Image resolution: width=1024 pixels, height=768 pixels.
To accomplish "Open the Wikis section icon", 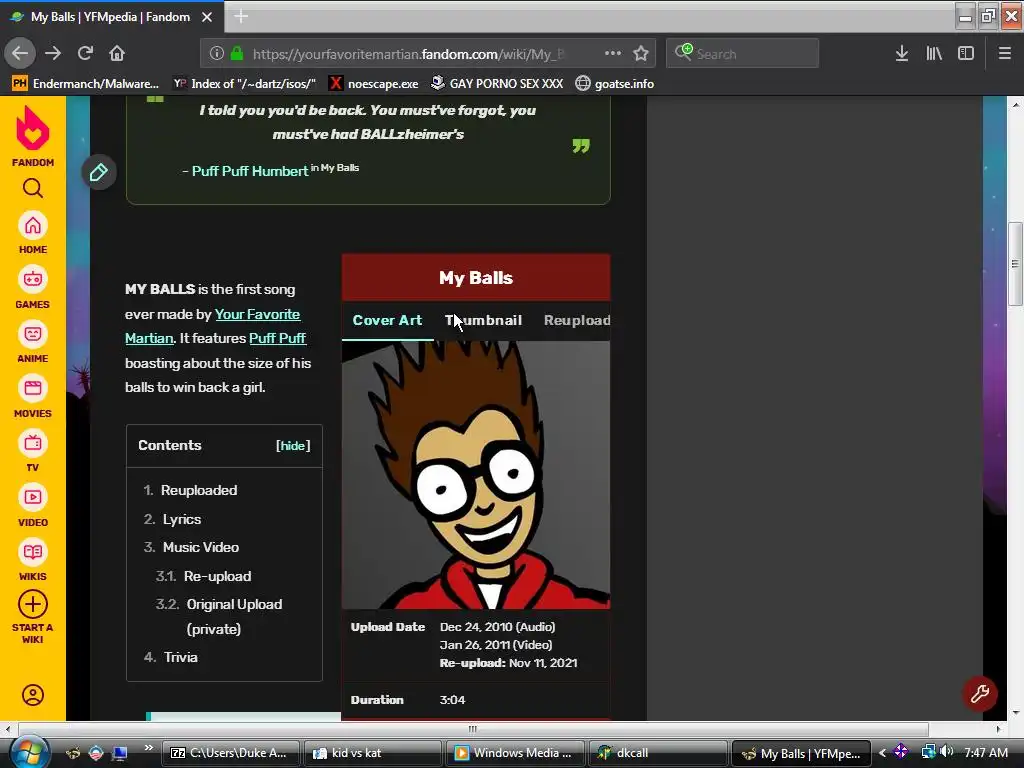I will 33,552.
